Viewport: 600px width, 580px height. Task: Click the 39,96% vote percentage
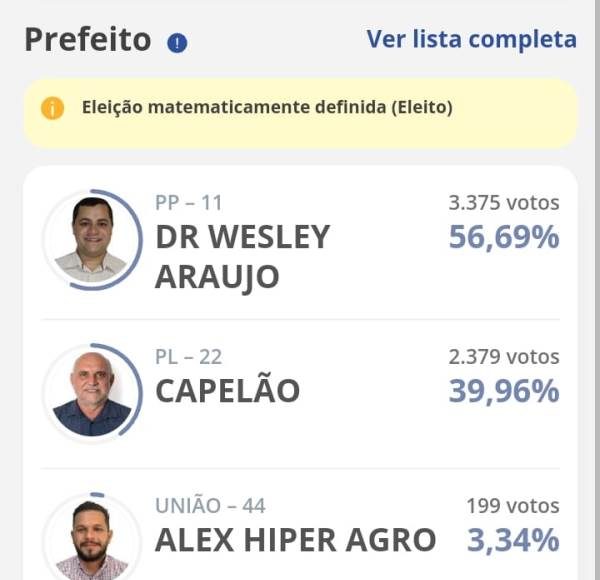[503, 391]
